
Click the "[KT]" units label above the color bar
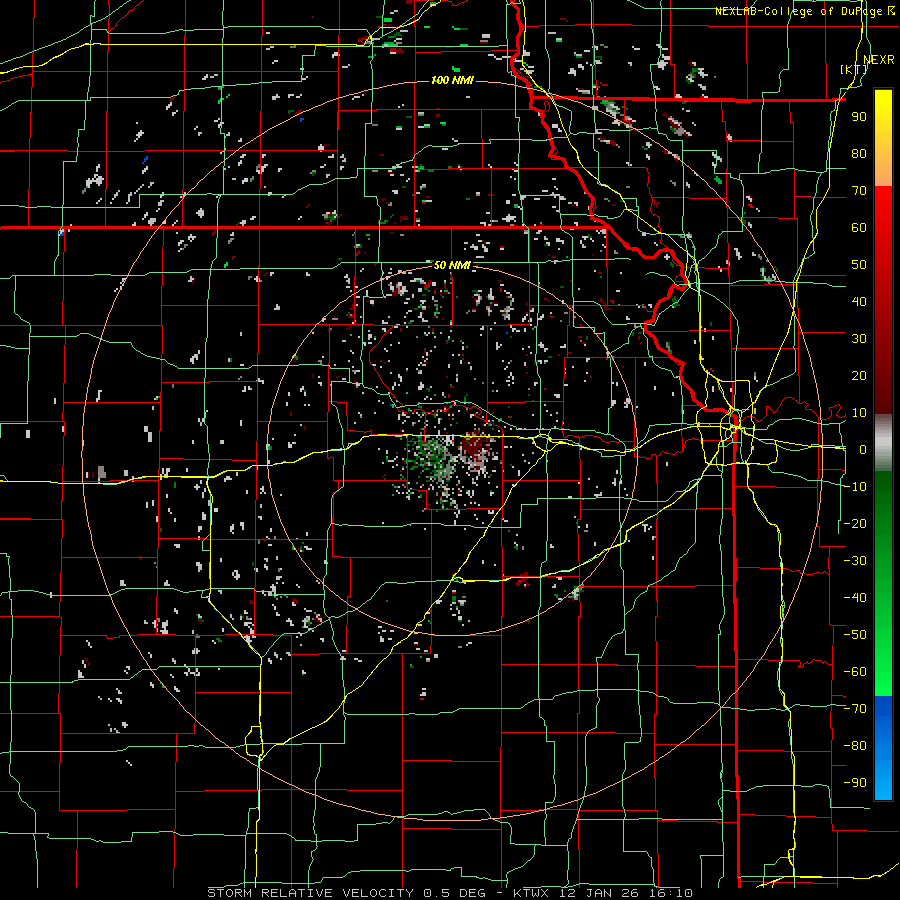coord(854,69)
